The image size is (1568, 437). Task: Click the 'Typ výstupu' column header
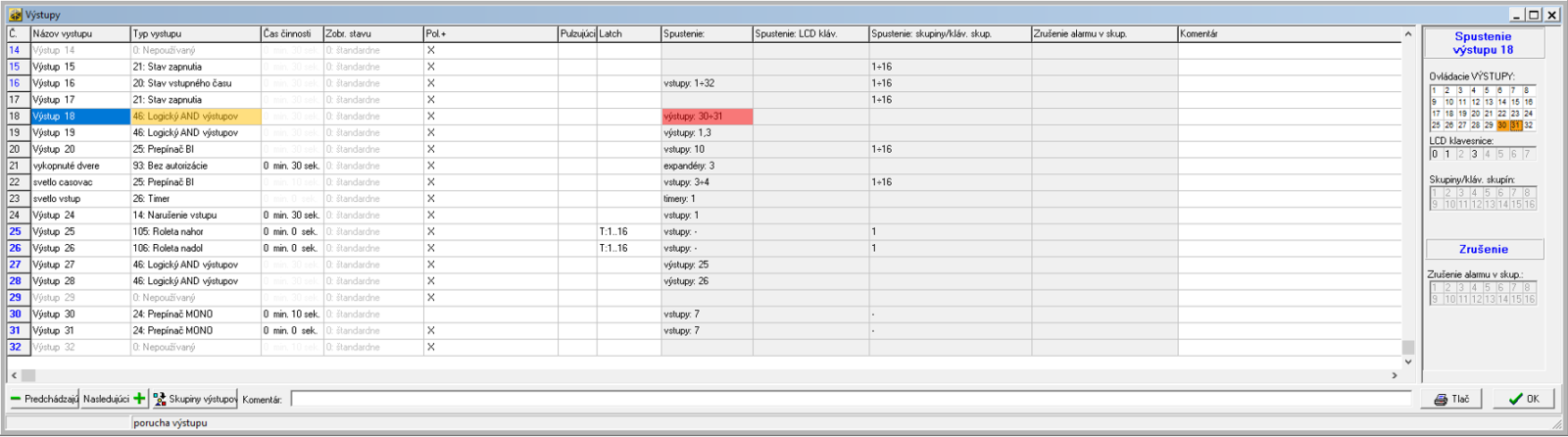pyautogui.click(x=195, y=33)
